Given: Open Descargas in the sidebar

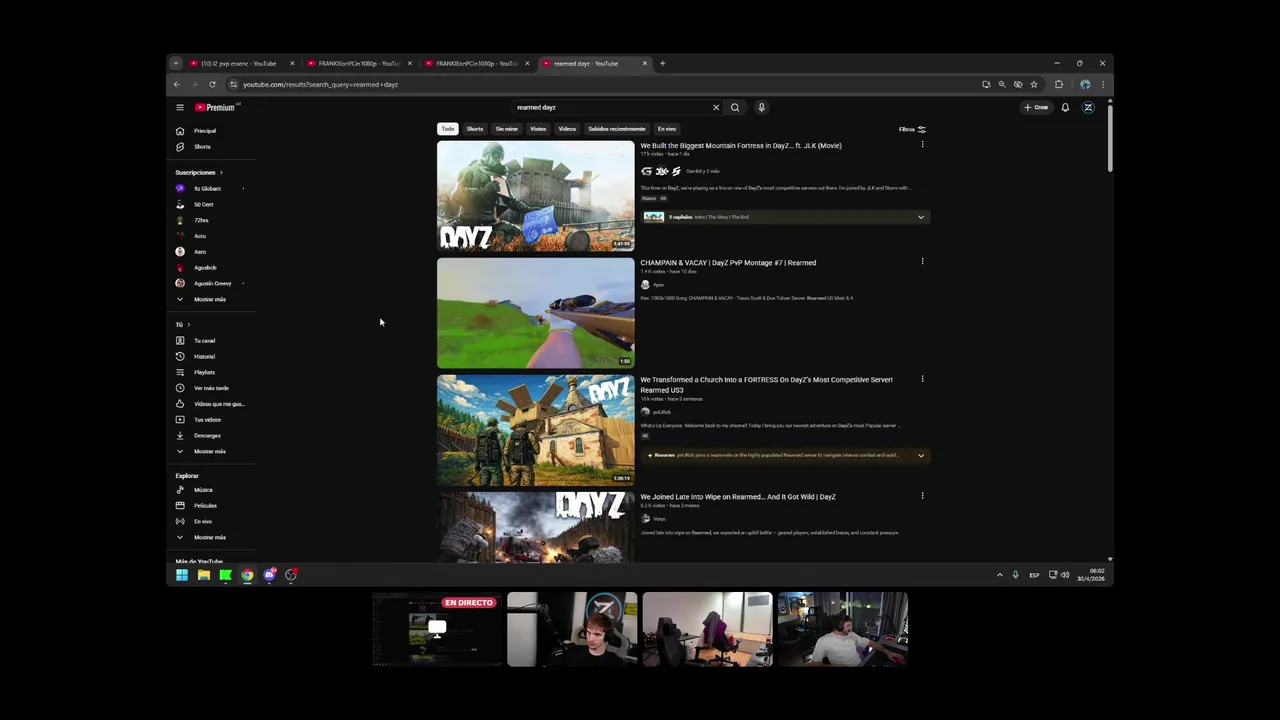Looking at the screenshot, I should click(x=207, y=435).
